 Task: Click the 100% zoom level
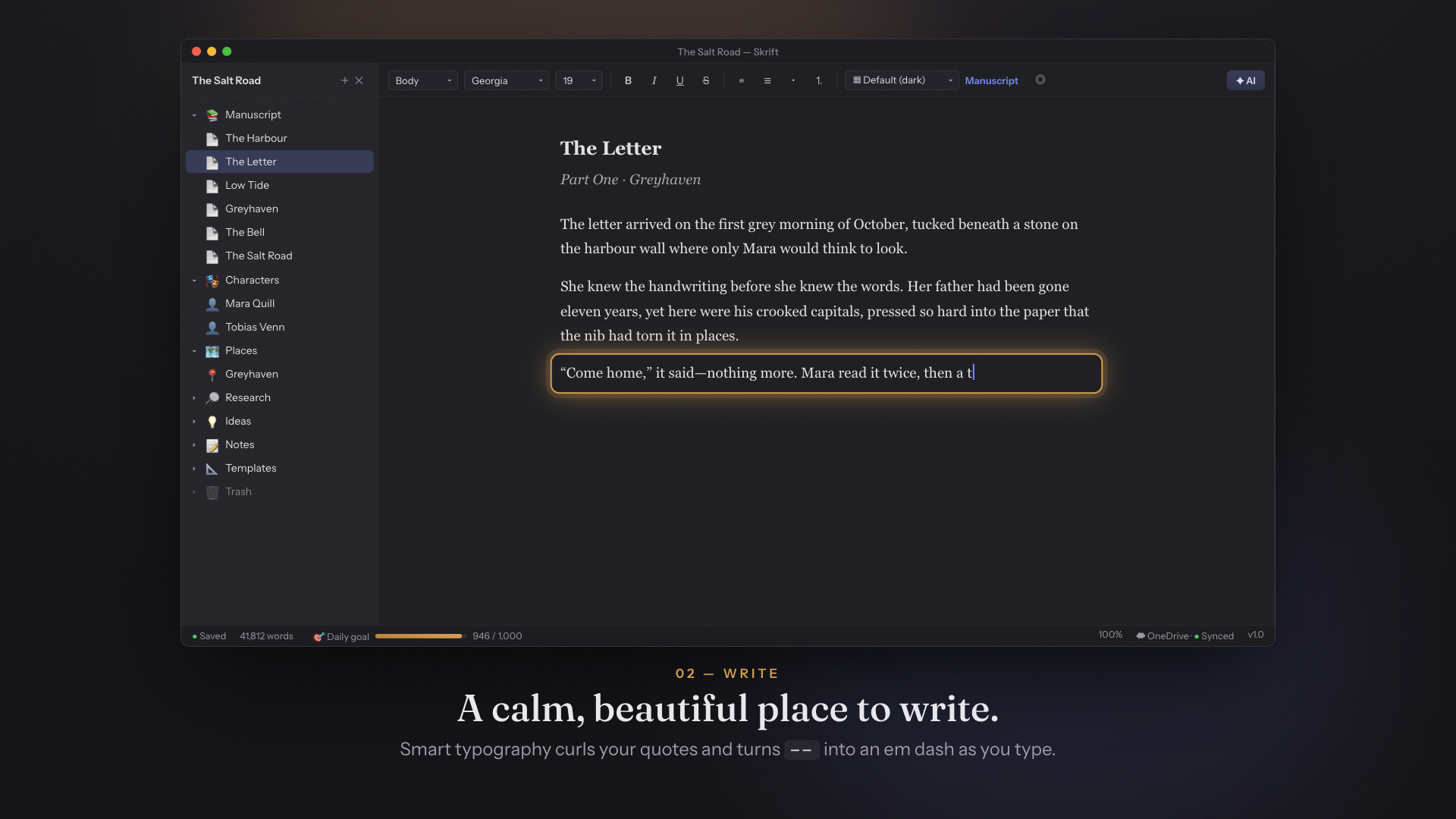point(1110,635)
